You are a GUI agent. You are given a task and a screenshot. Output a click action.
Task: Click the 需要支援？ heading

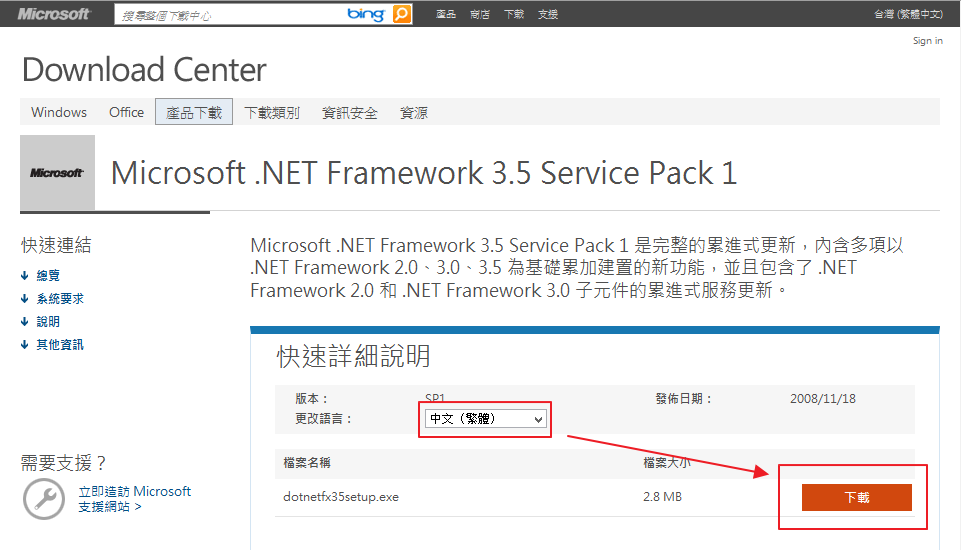point(64,462)
